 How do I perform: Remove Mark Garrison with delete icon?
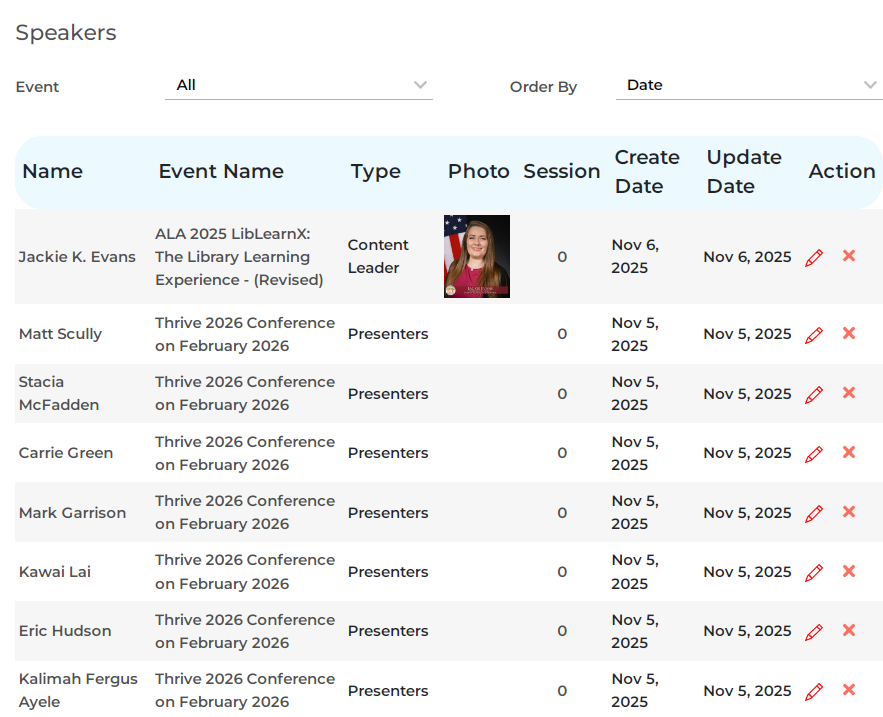(x=849, y=512)
